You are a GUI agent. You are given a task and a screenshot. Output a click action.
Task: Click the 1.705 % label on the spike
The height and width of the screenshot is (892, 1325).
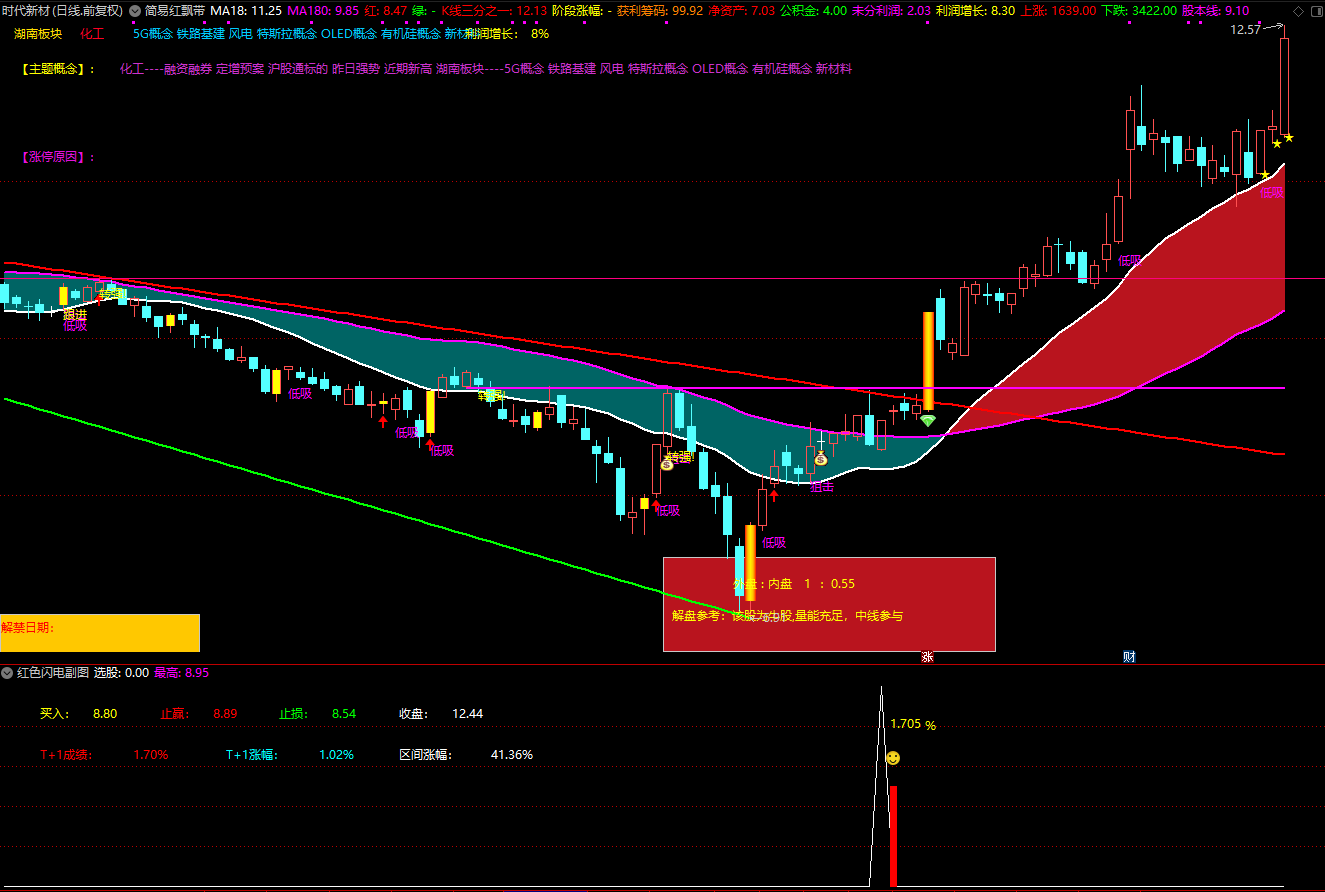tap(912, 724)
